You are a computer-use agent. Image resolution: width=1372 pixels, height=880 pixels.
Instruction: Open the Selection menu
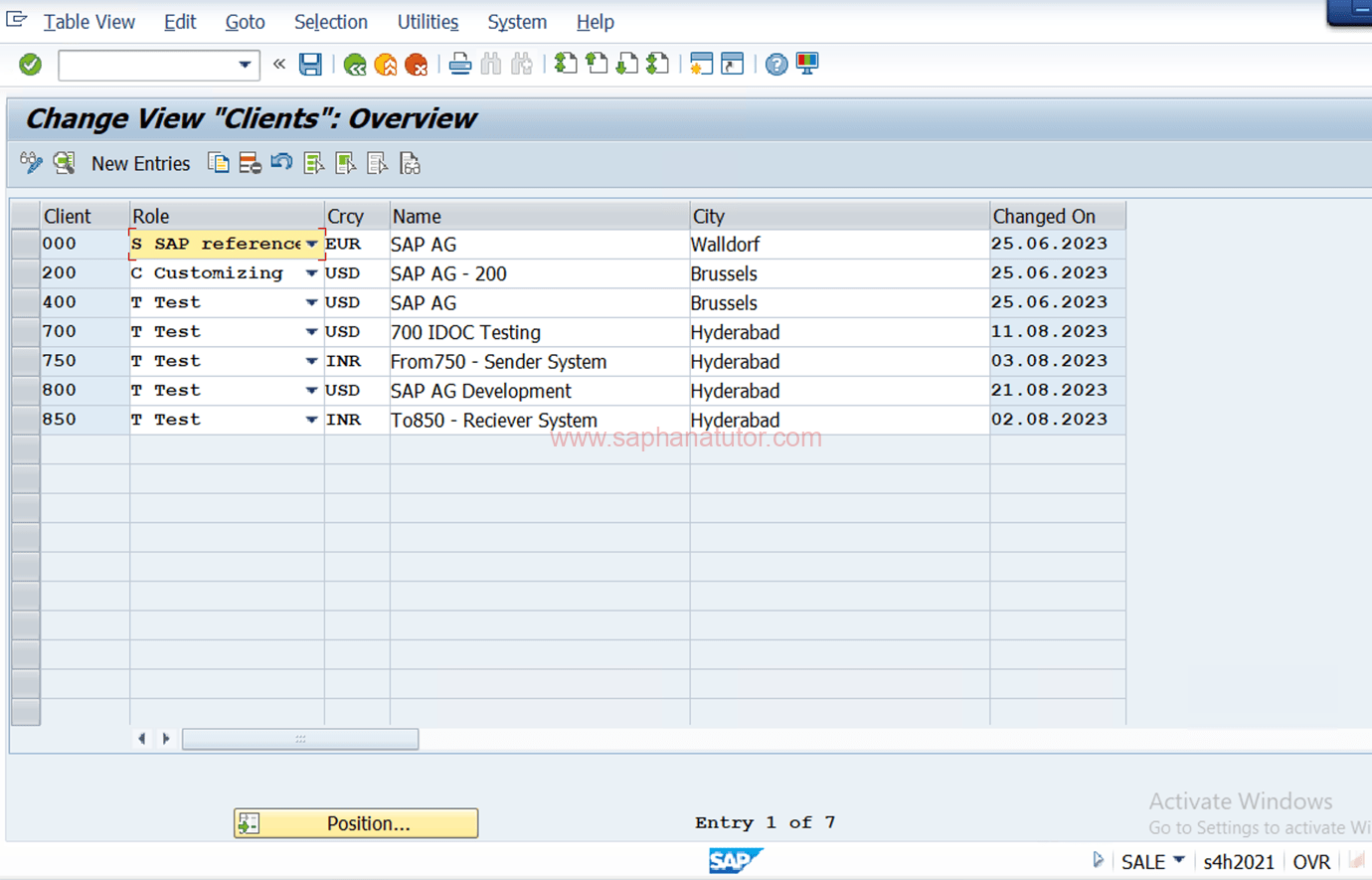coord(331,22)
